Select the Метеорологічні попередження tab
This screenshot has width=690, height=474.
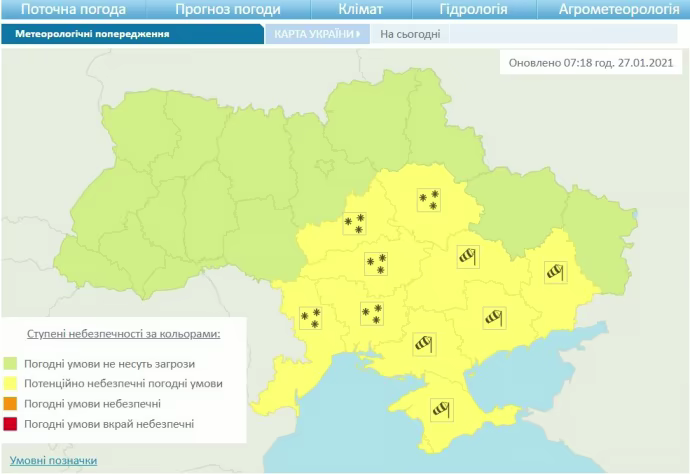click(x=92, y=34)
